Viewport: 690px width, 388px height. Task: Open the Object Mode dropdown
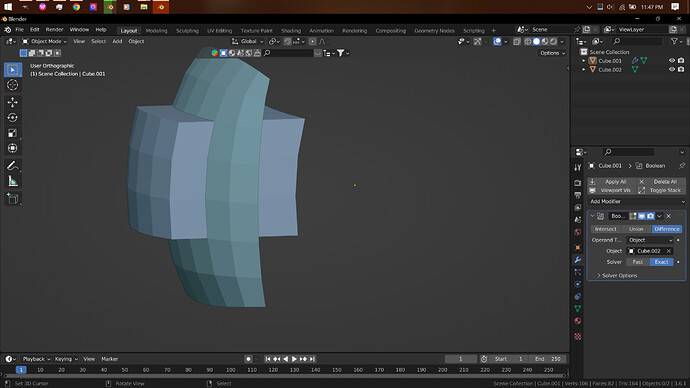coord(44,41)
